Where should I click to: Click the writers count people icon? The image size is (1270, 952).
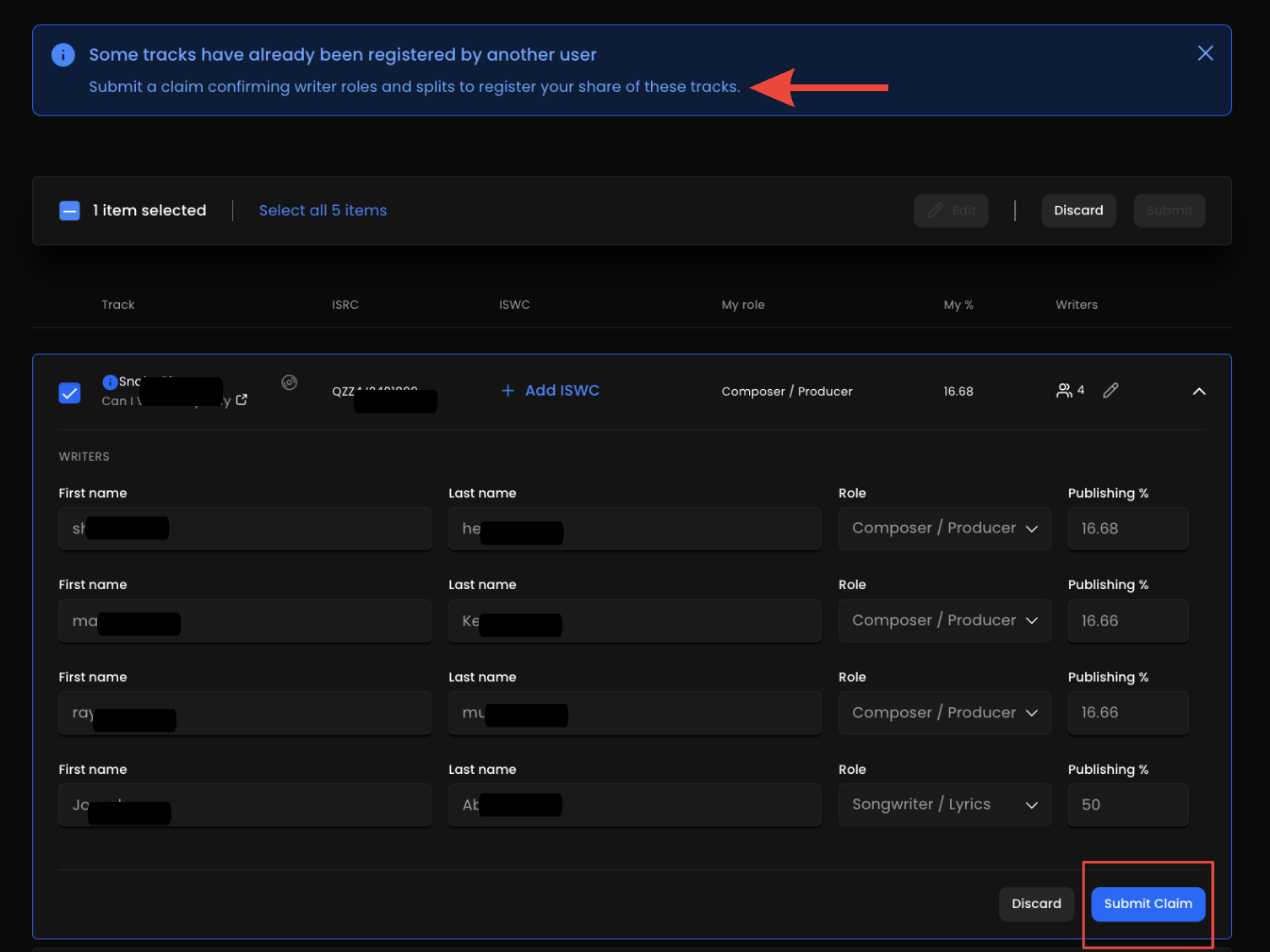pos(1064,390)
